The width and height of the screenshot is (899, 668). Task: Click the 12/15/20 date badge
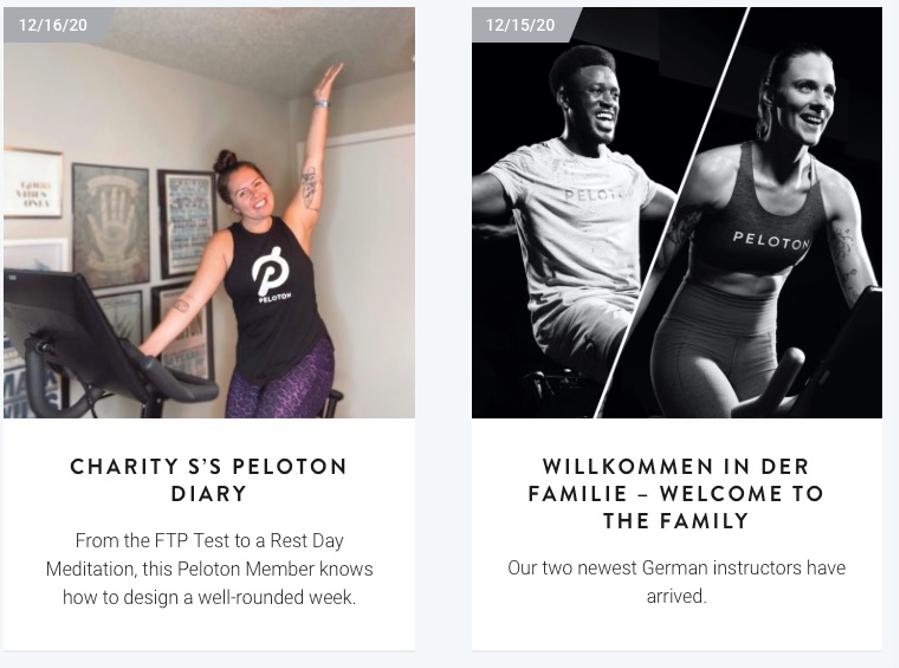520,25
